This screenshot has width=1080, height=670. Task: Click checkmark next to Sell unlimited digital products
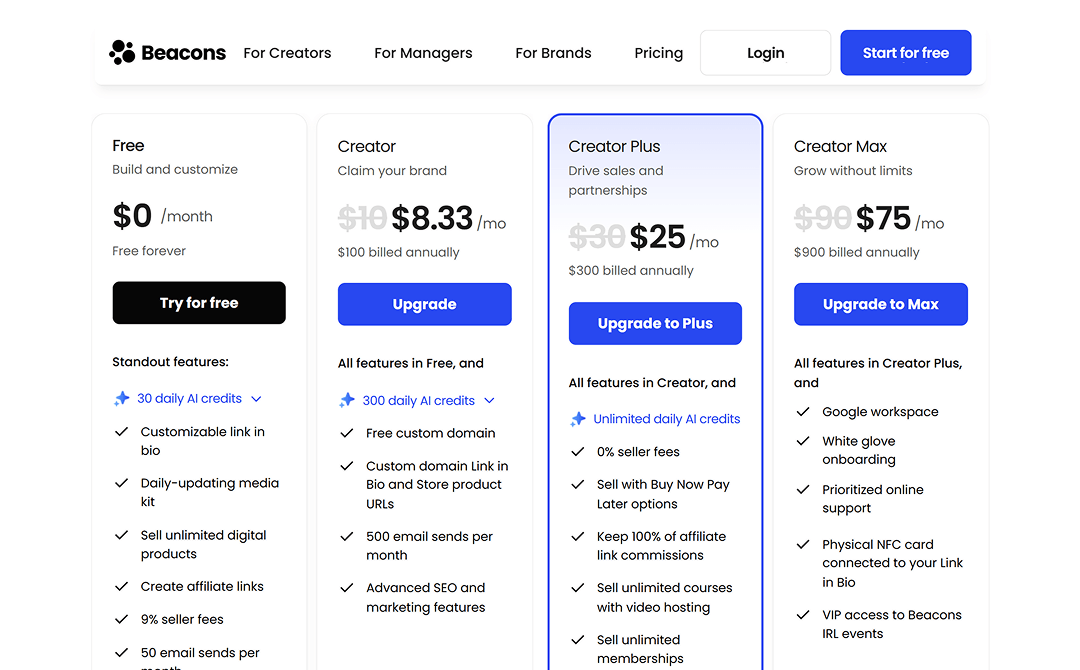click(122, 535)
